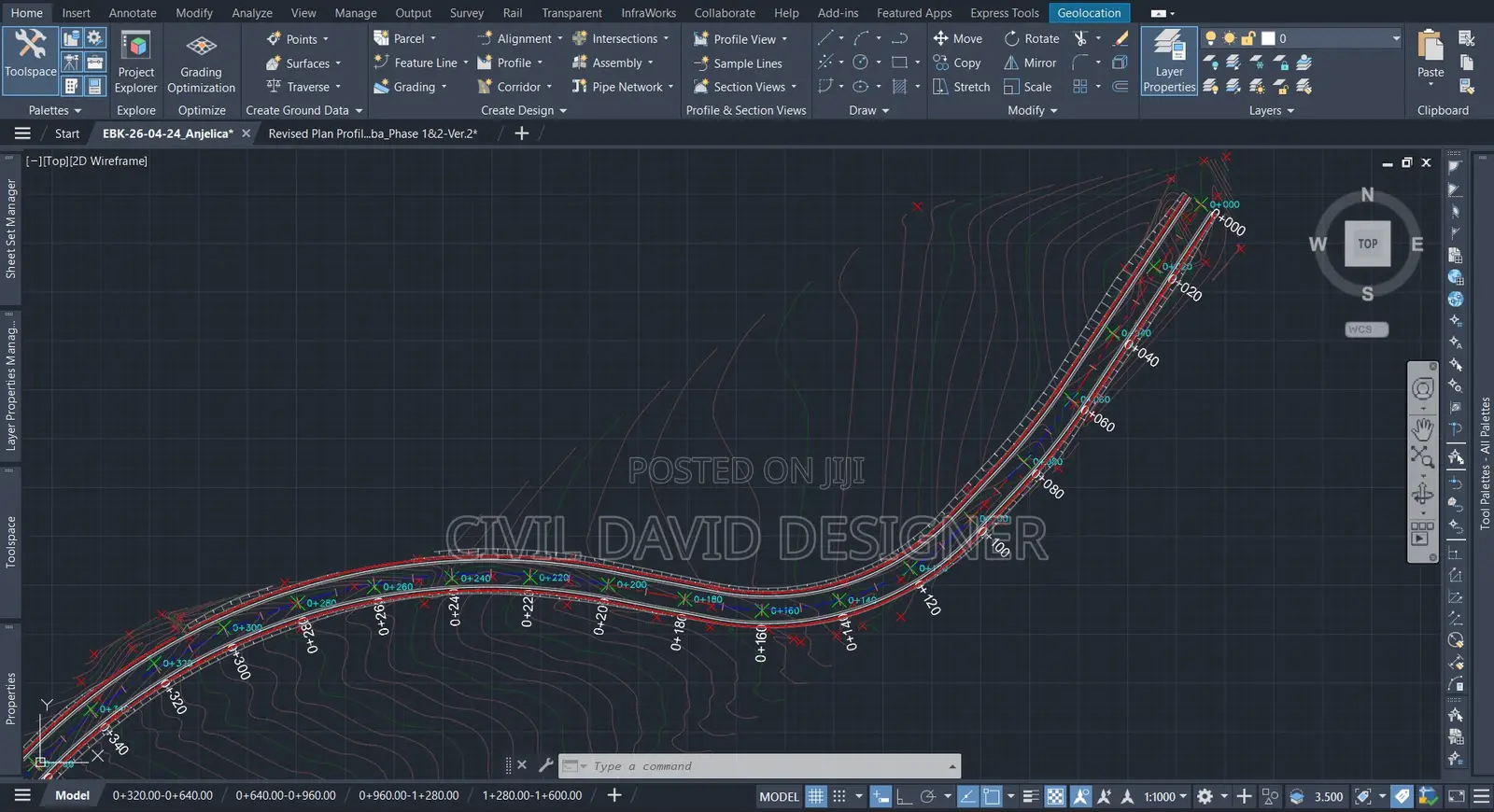Toggle Transparency display in status bar

click(x=1055, y=796)
